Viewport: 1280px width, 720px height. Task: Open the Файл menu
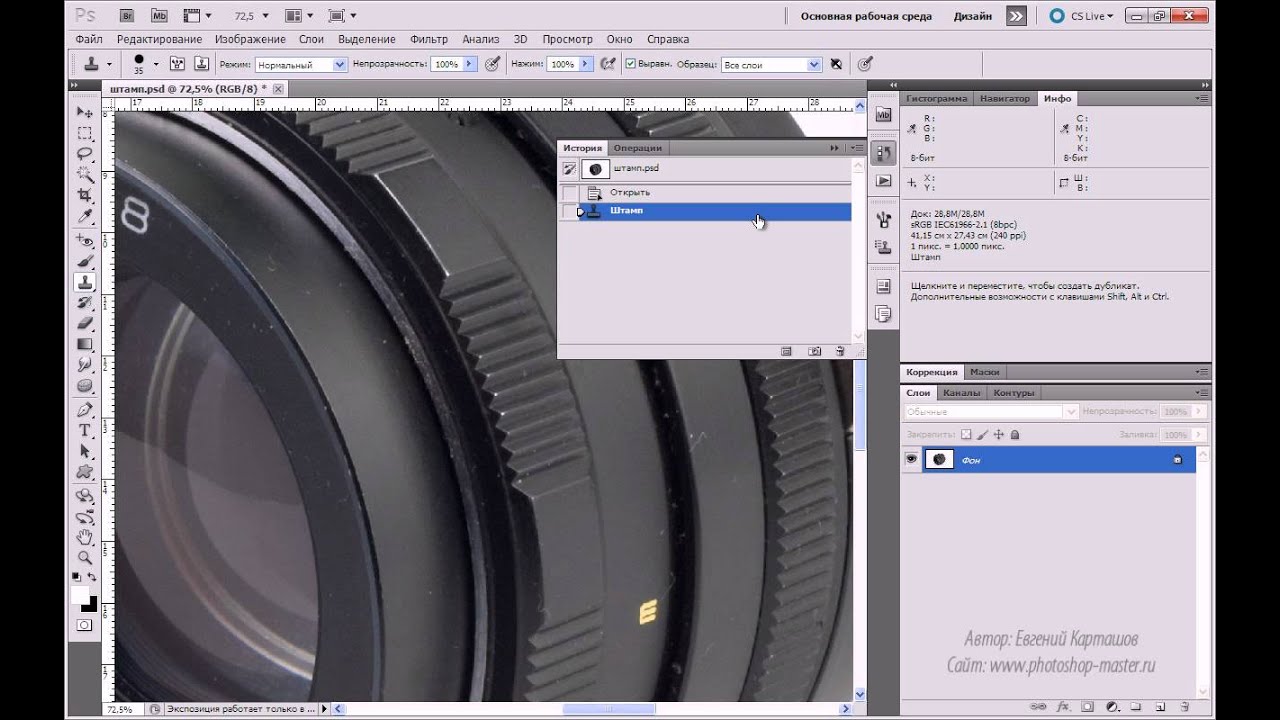tap(89, 39)
